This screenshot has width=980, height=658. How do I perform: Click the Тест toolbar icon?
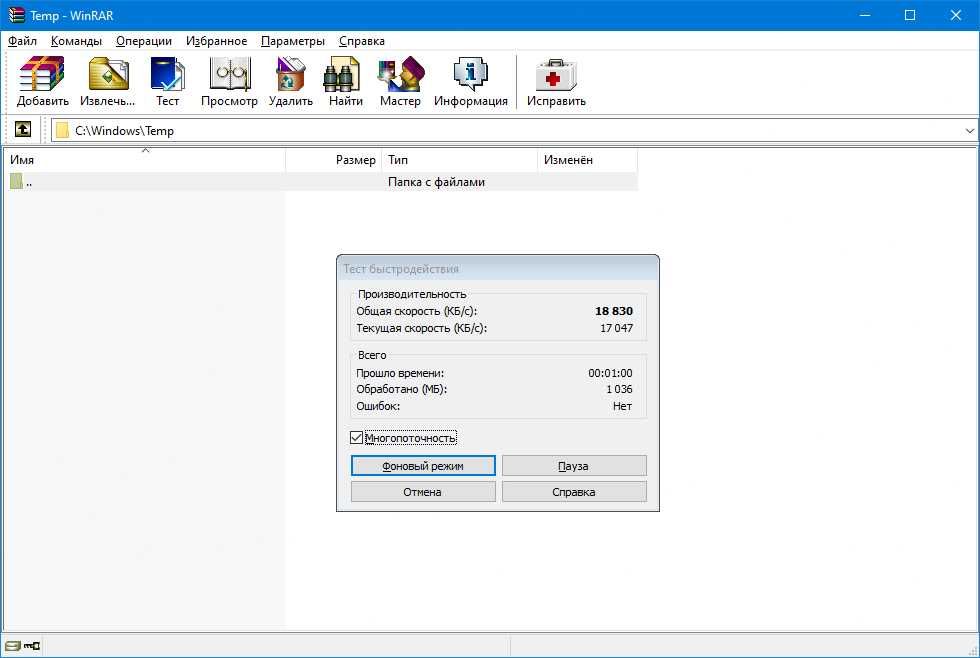pyautogui.click(x=167, y=82)
